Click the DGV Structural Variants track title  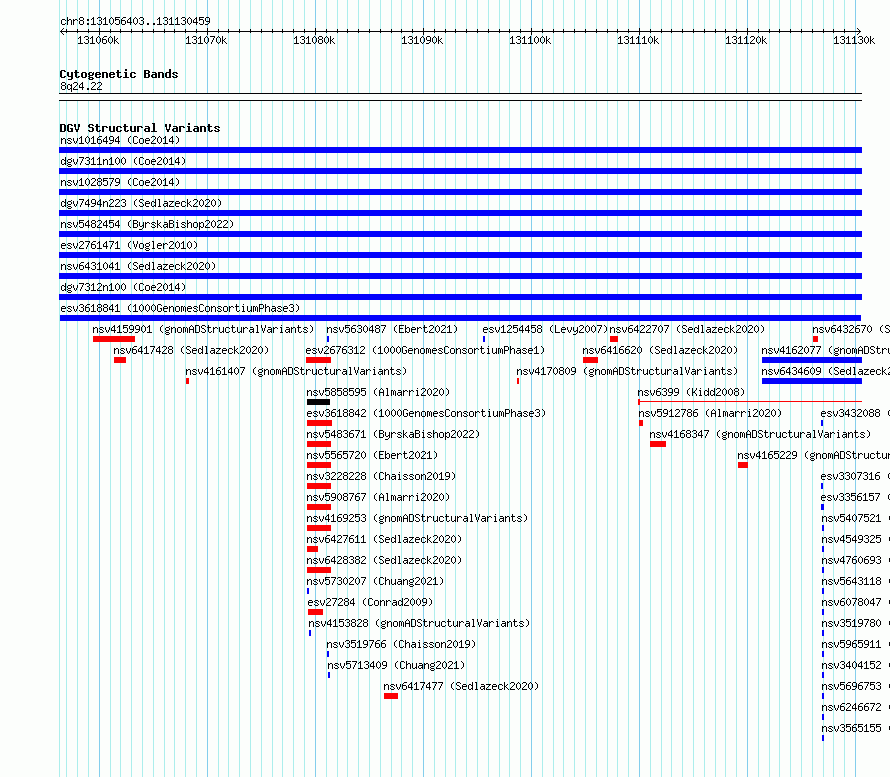[140, 128]
